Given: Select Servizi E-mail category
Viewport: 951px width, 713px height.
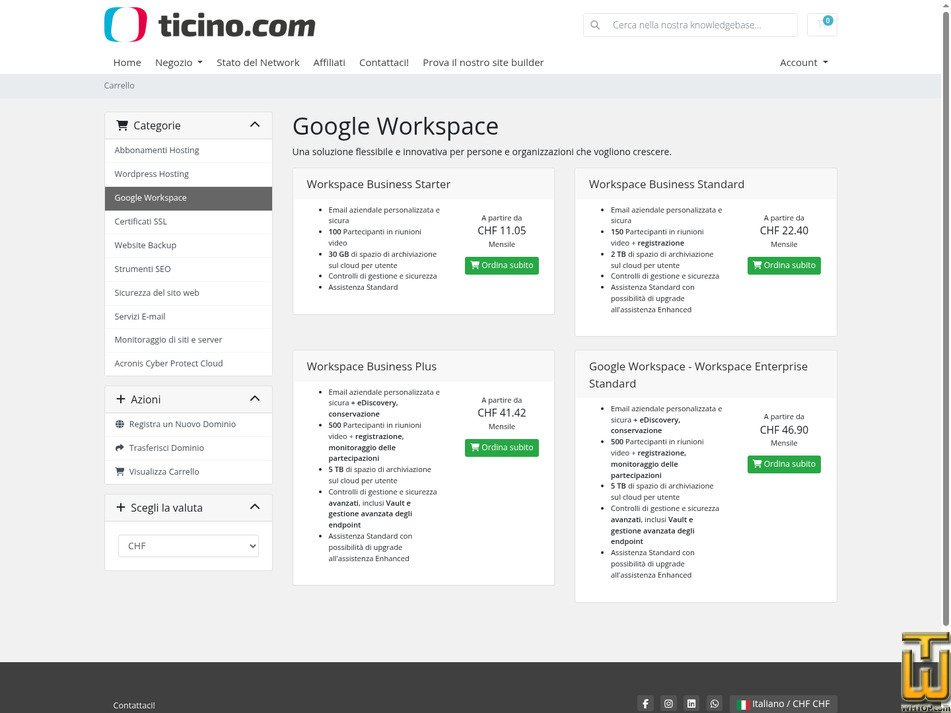Looking at the screenshot, I should tap(188, 316).
